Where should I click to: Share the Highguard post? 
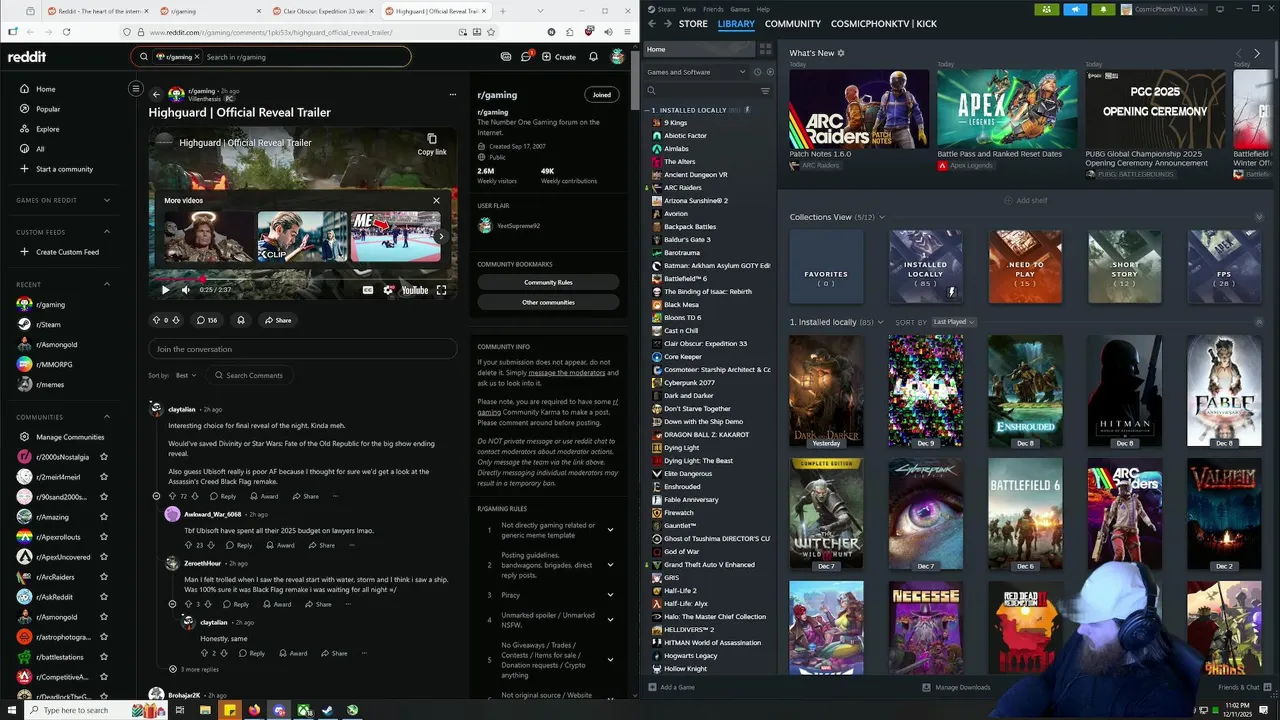[x=278, y=320]
